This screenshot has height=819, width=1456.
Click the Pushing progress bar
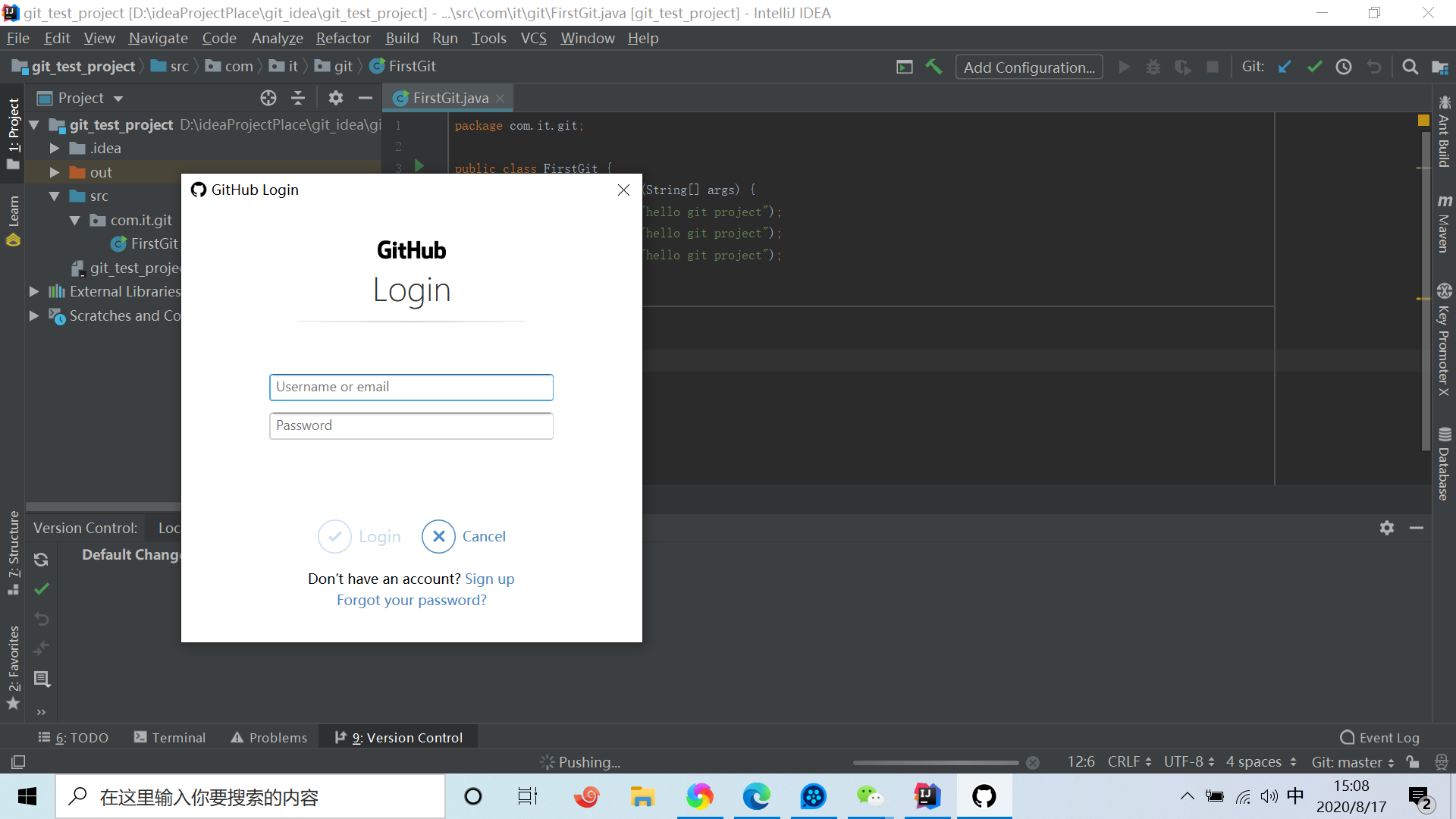click(935, 763)
